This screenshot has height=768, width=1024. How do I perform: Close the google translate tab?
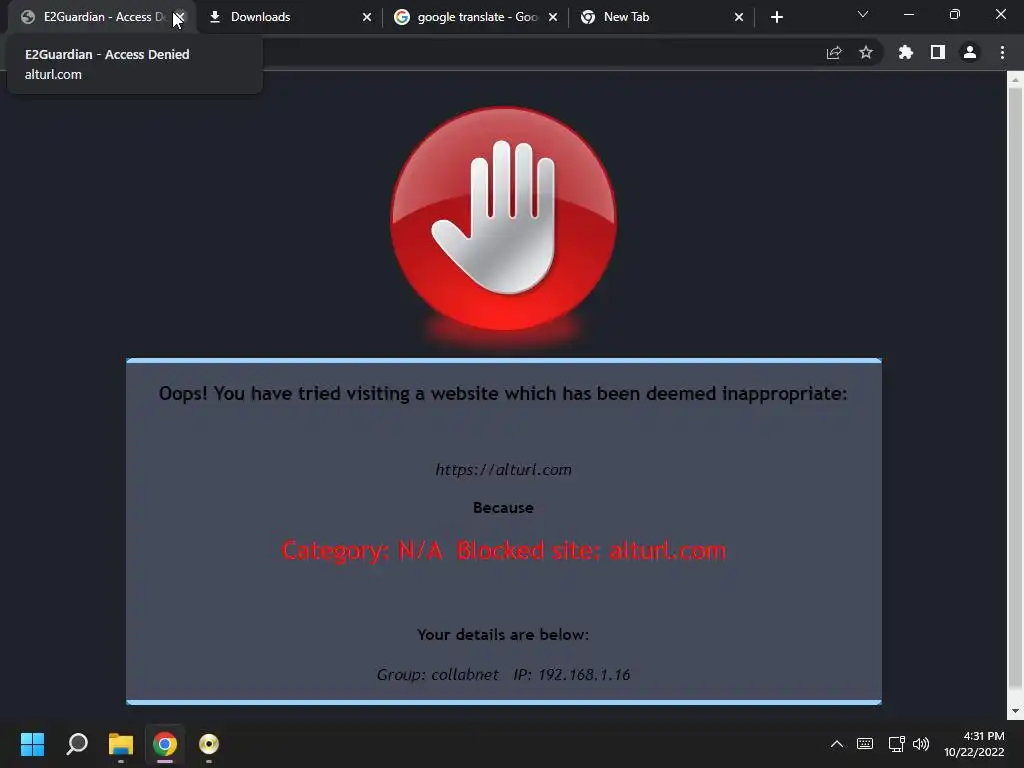[x=553, y=17]
